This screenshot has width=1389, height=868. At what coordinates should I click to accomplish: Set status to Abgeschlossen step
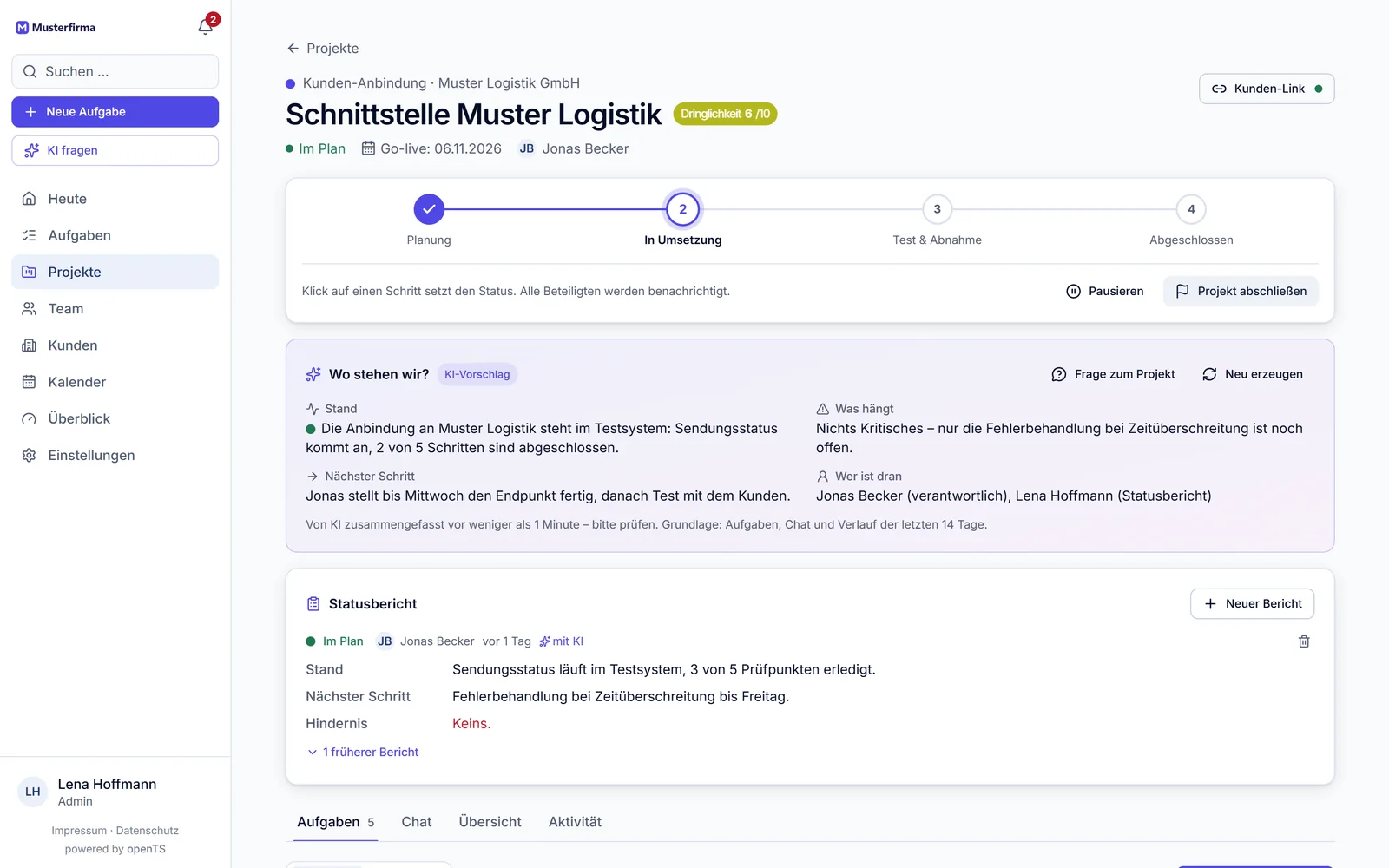click(x=1191, y=209)
